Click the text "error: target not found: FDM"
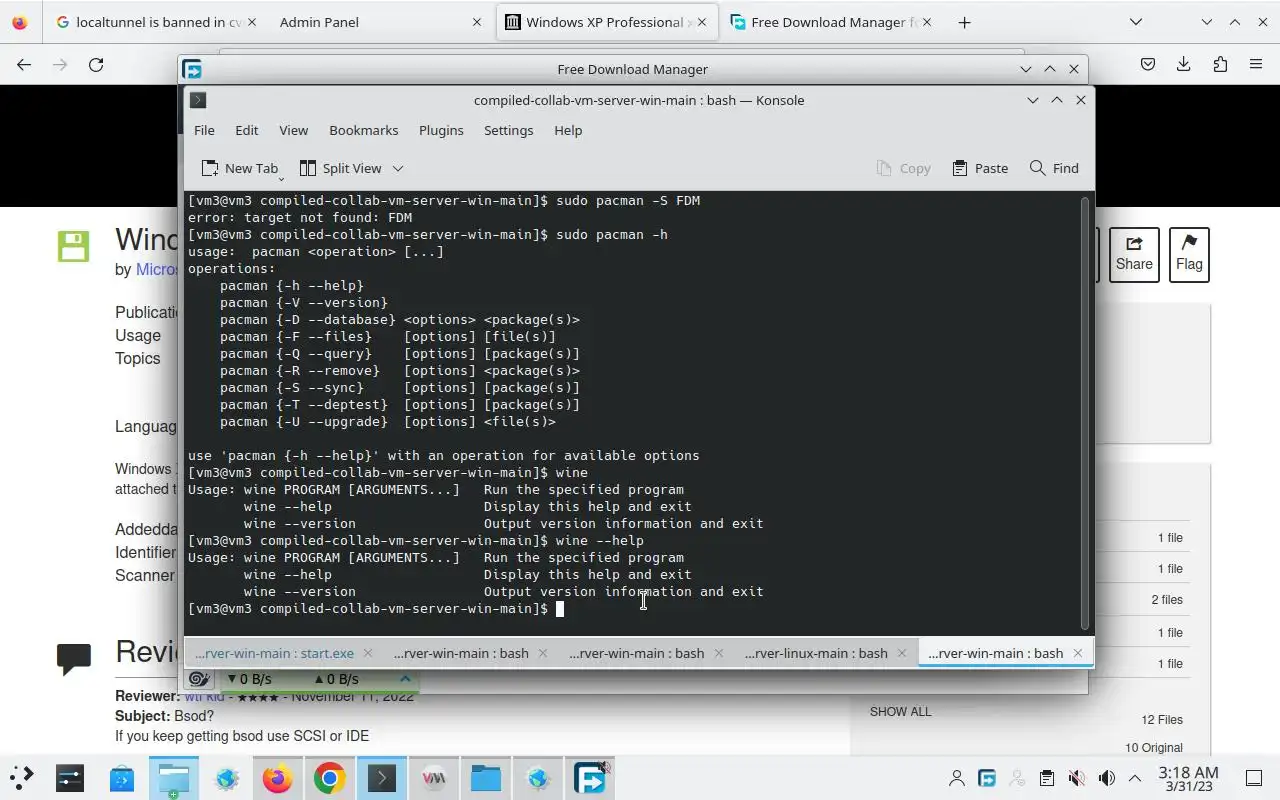This screenshot has height=800, width=1280. (x=300, y=218)
